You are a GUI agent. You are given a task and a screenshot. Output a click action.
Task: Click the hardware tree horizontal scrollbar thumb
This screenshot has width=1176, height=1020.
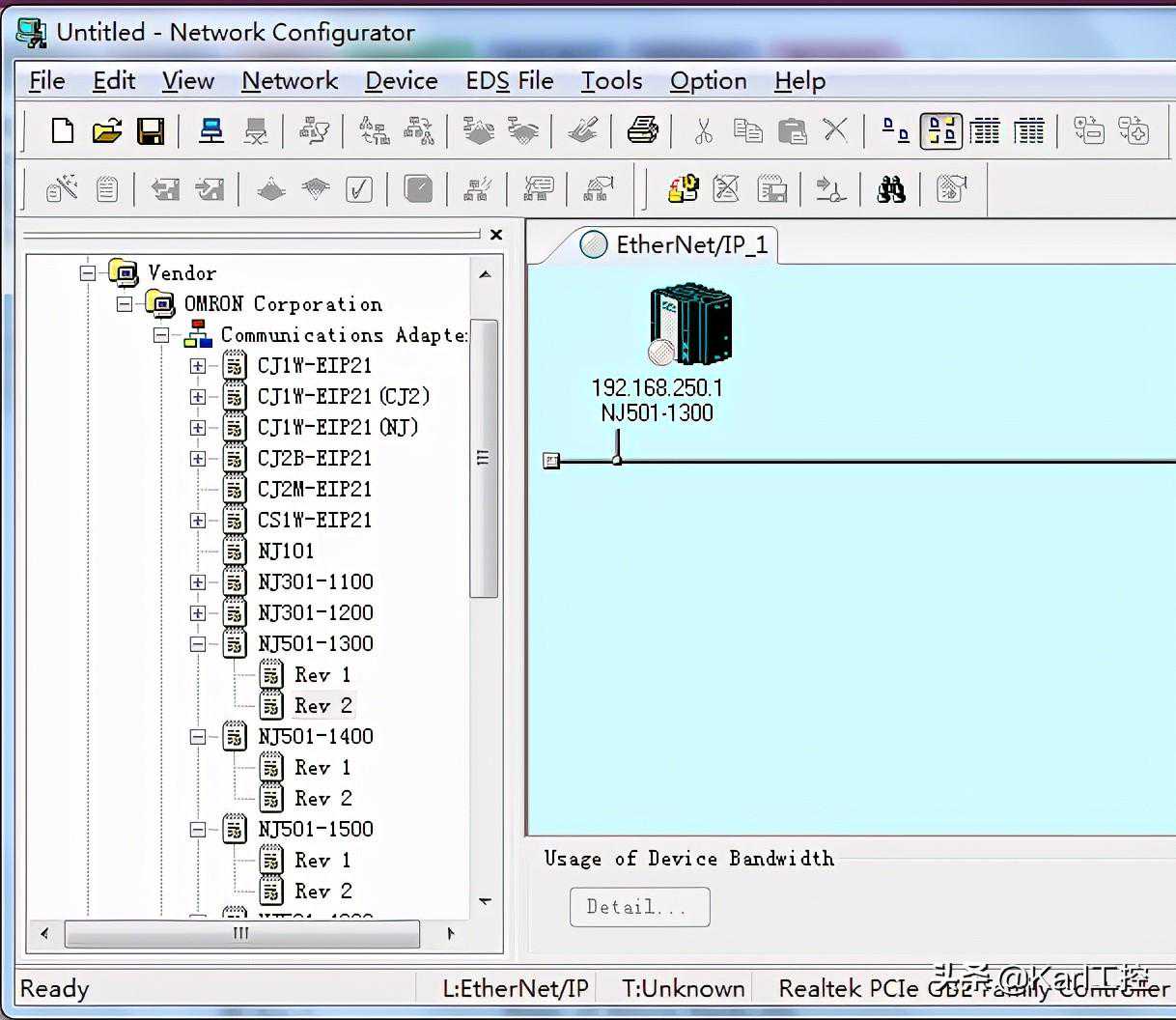(241, 934)
